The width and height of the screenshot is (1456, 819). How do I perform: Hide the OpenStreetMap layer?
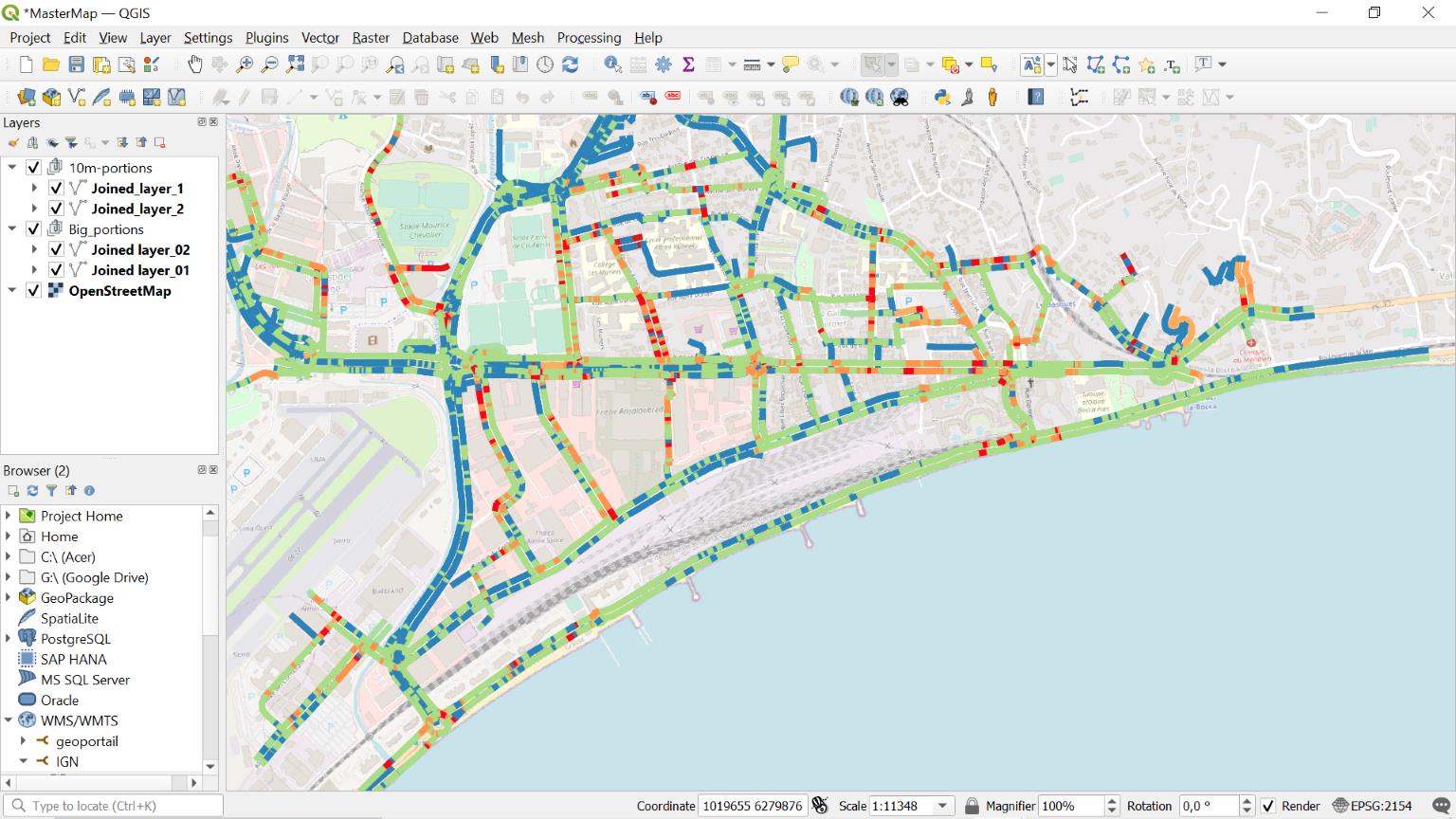[x=33, y=291]
